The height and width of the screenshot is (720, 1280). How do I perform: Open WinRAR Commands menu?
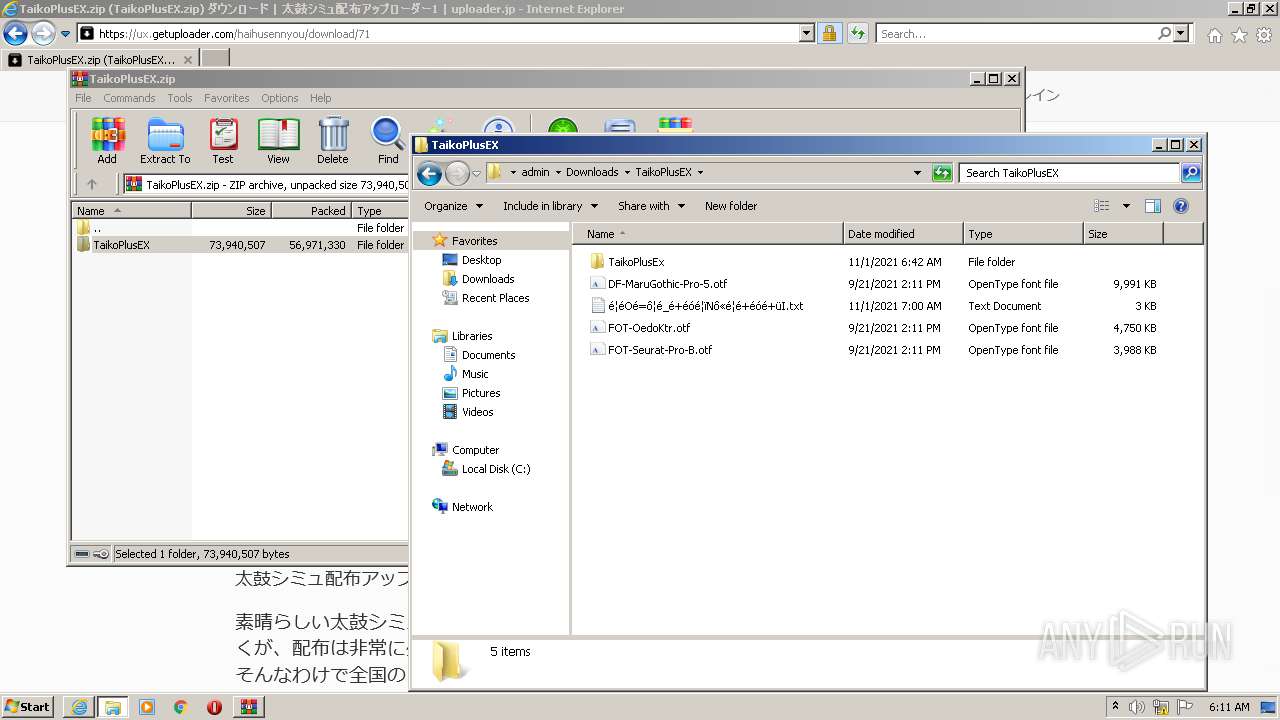(x=129, y=98)
